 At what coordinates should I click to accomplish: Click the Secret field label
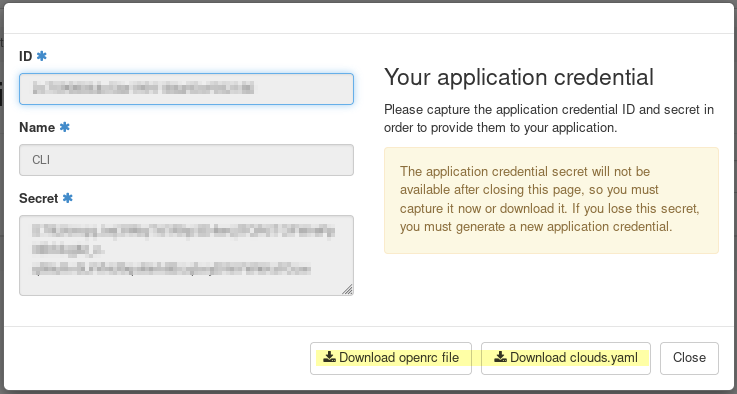39,198
